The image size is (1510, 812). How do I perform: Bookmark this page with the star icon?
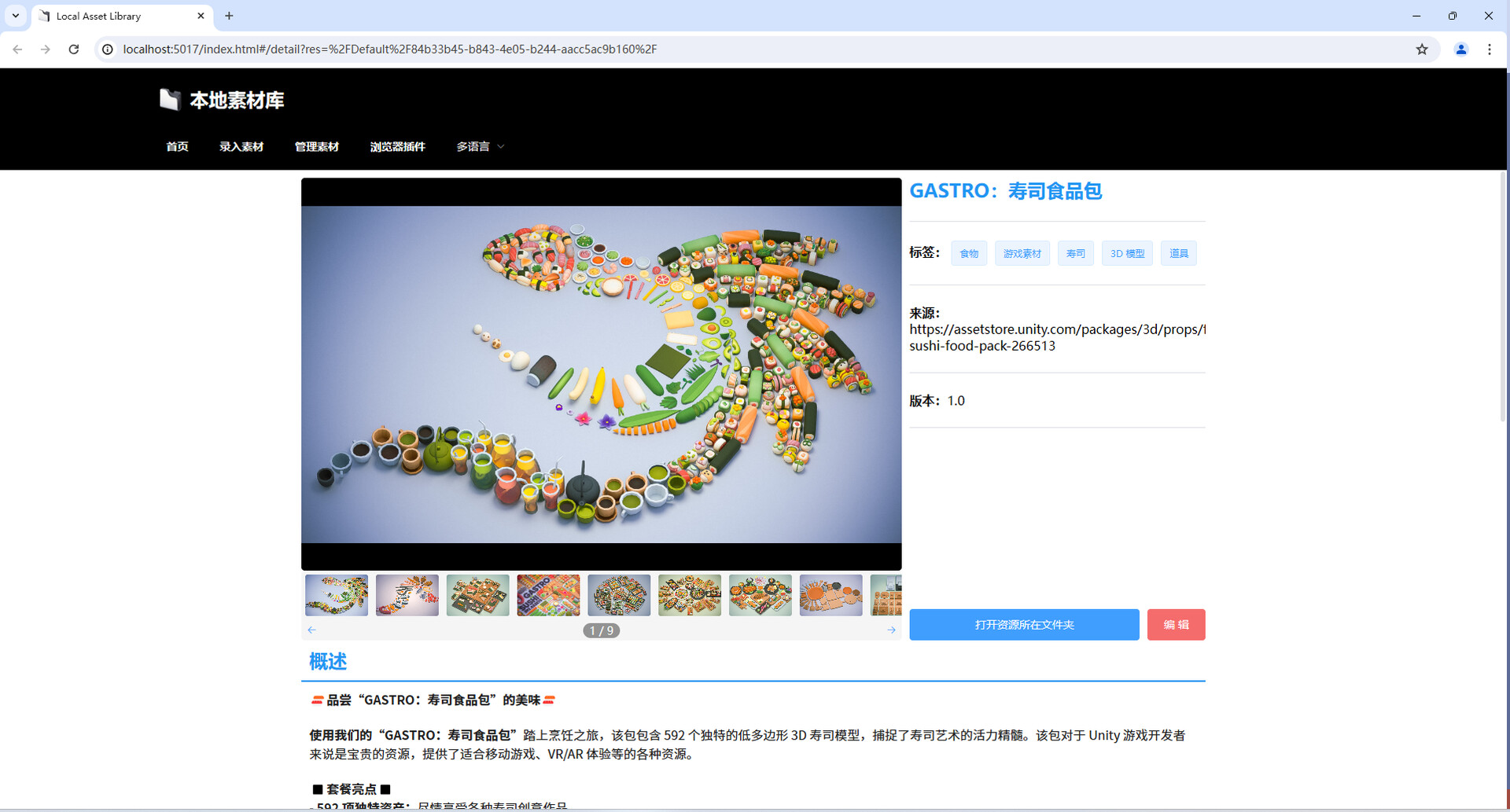point(1422,50)
